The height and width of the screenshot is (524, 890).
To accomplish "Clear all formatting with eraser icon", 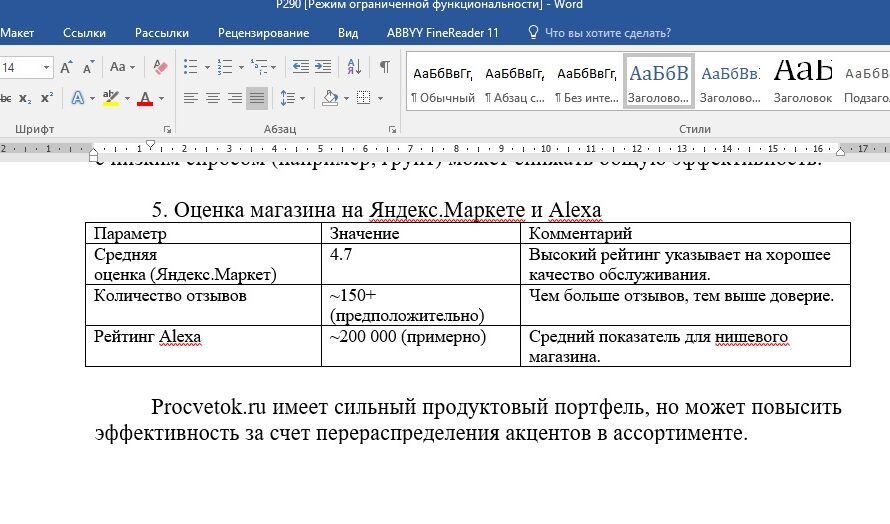I will pos(160,67).
